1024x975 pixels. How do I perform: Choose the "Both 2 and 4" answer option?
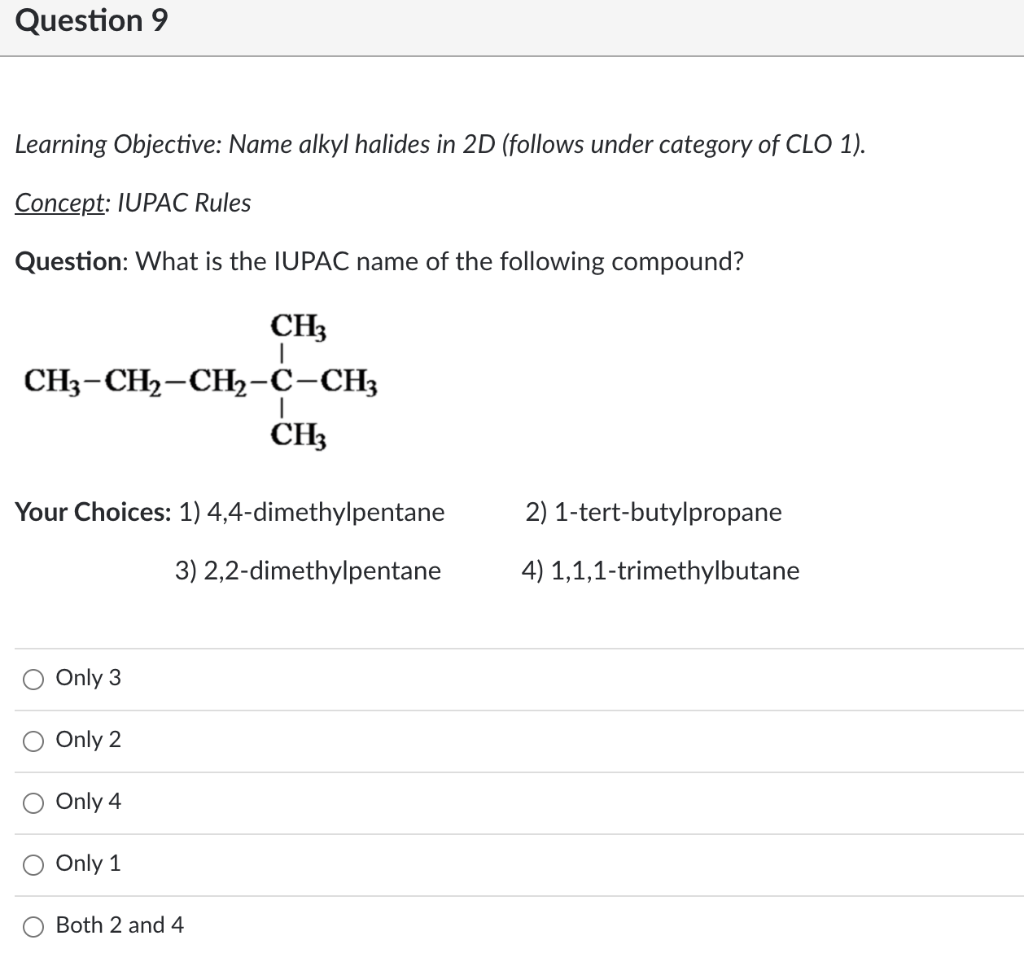(x=33, y=926)
